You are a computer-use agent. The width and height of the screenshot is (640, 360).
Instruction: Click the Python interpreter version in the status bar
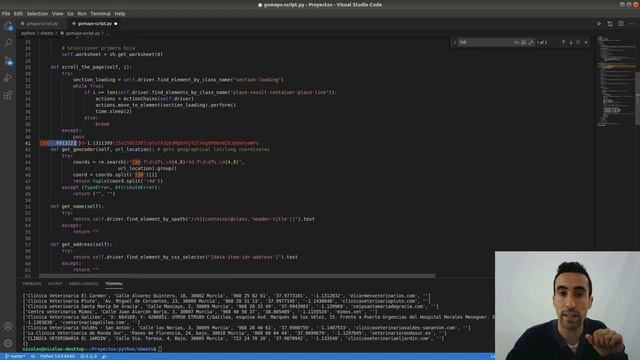pos(57,356)
